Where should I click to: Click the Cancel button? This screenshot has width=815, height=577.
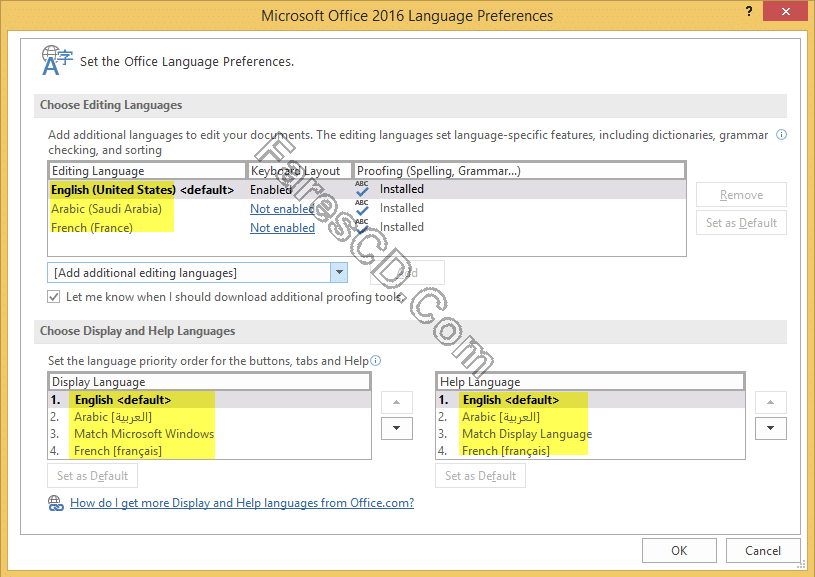[x=763, y=550]
